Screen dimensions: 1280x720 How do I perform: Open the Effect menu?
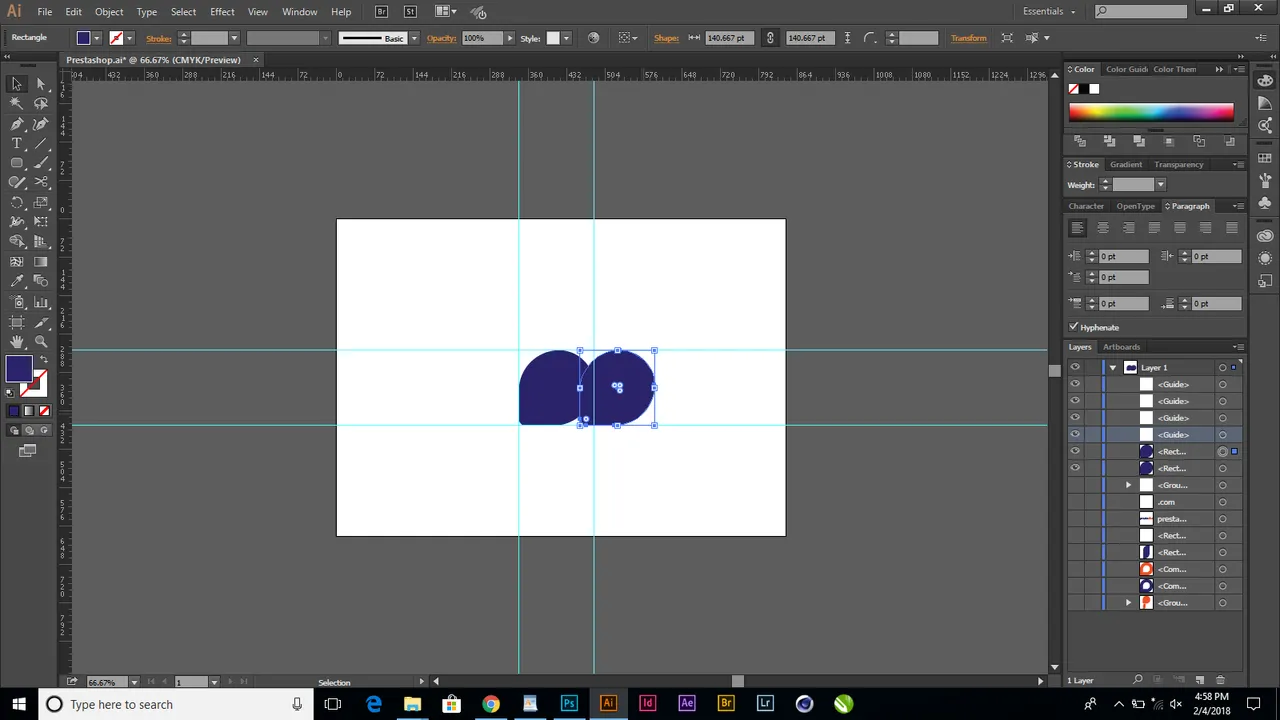click(x=222, y=11)
